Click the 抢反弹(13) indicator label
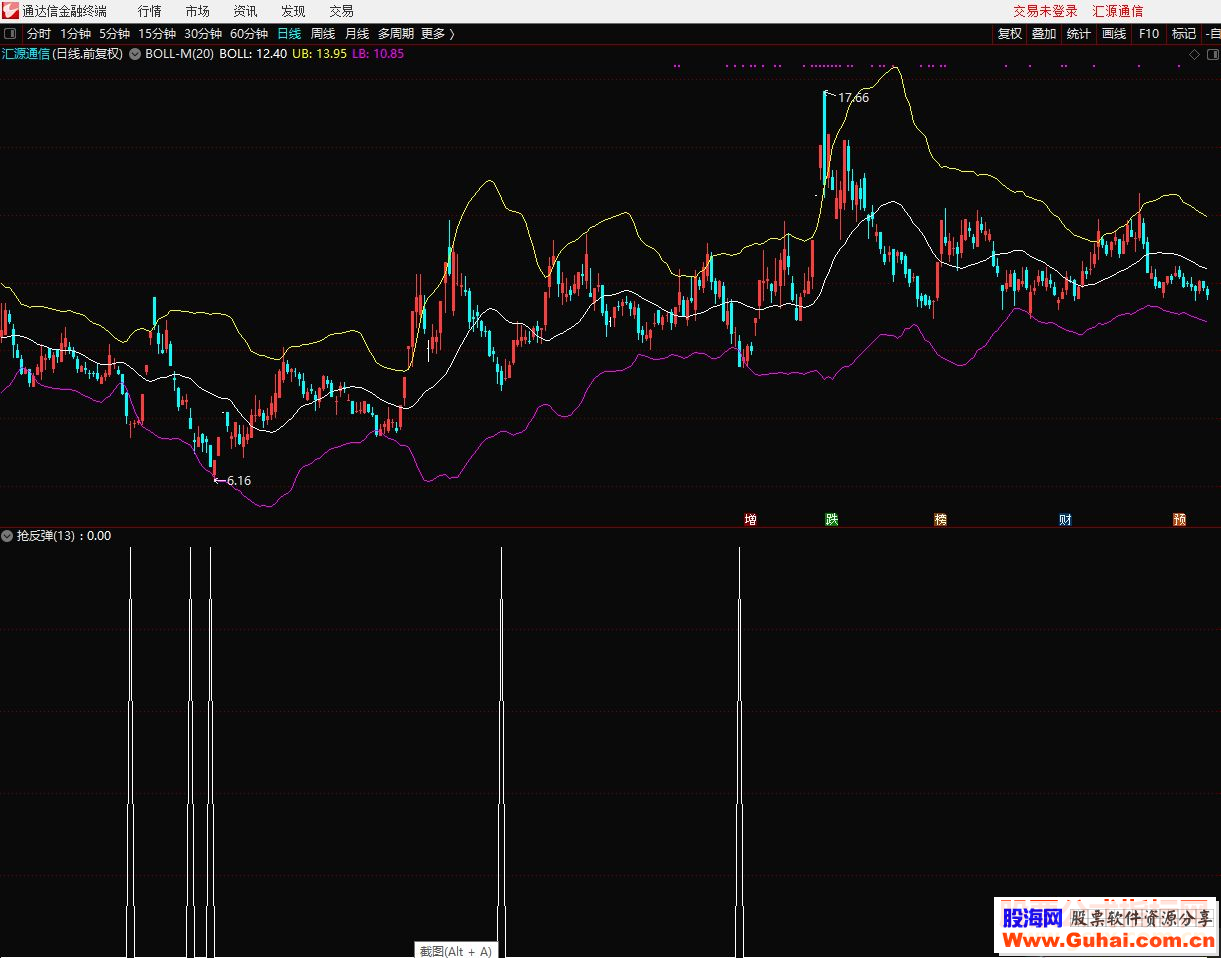The image size is (1221, 958). [45, 536]
